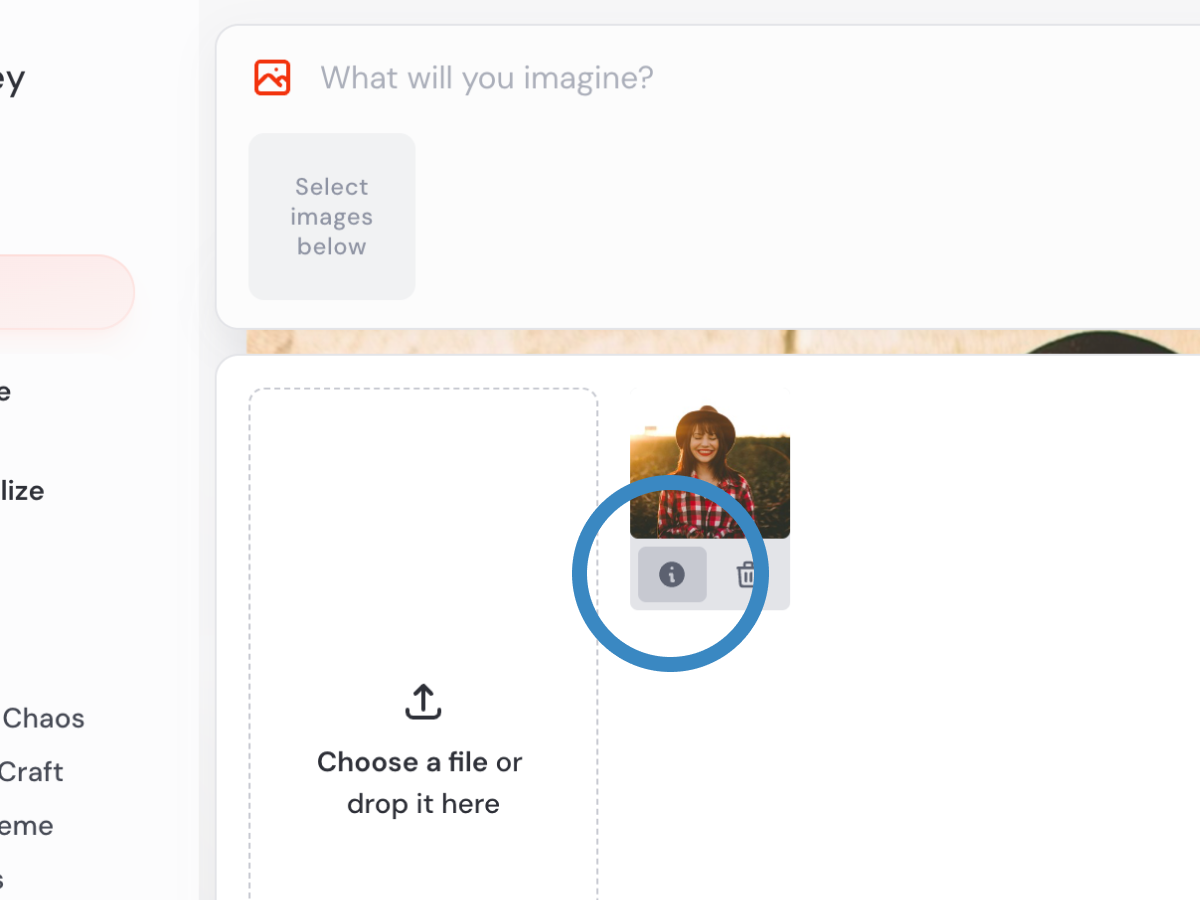Click the orange image icon in prompt bar
This screenshot has width=1200, height=900.
click(272, 78)
